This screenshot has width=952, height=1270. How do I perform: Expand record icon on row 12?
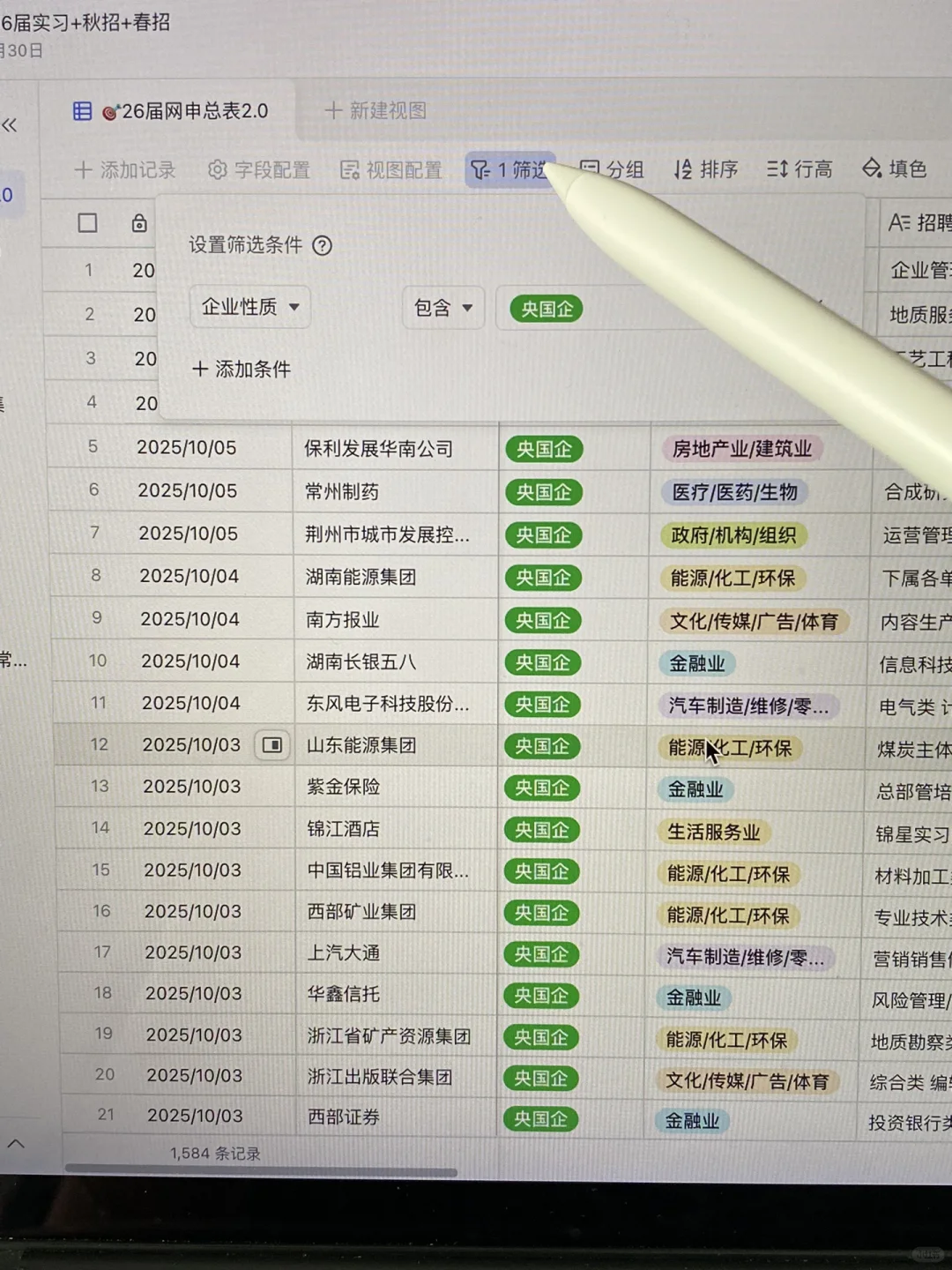[272, 745]
